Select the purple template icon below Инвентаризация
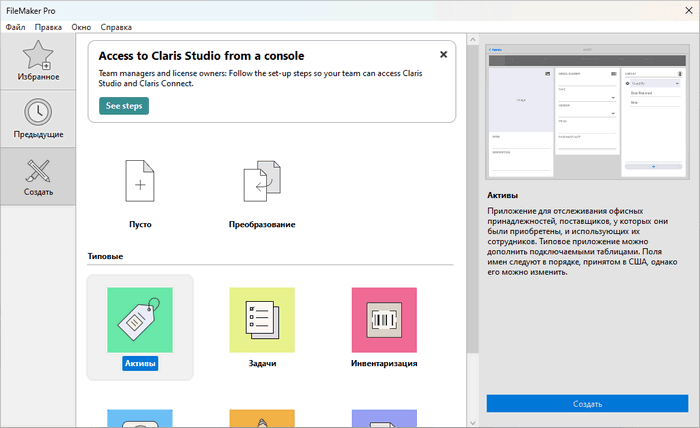700x428 pixels. click(x=384, y=418)
